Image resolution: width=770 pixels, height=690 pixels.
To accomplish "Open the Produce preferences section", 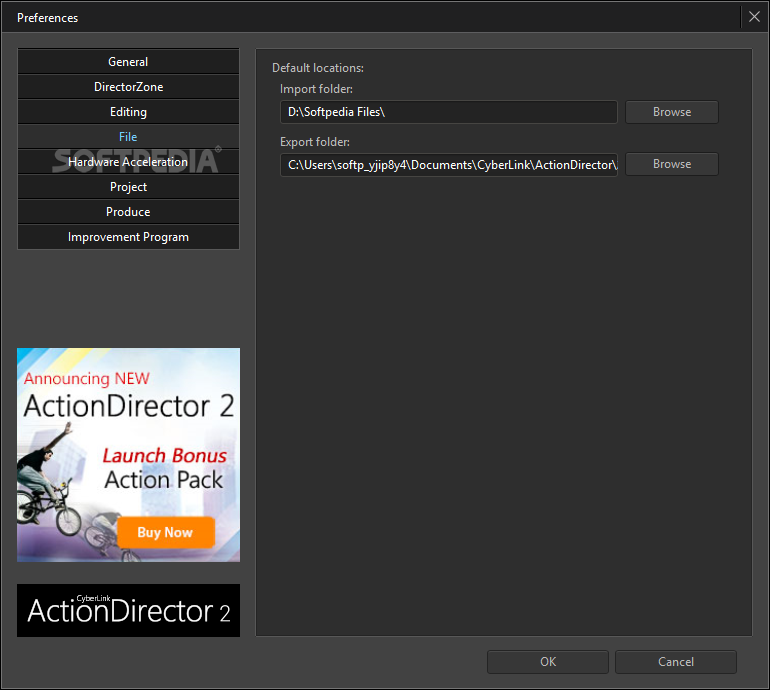I will (x=128, y=212).
